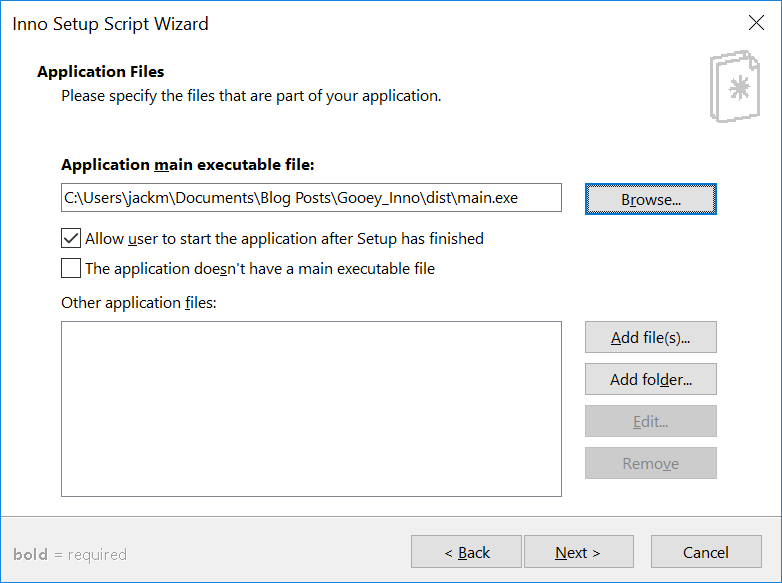This screenshot has height=583, width=782.
Task: Close the Inno Setup Script Wizard window
Action: 756,23
